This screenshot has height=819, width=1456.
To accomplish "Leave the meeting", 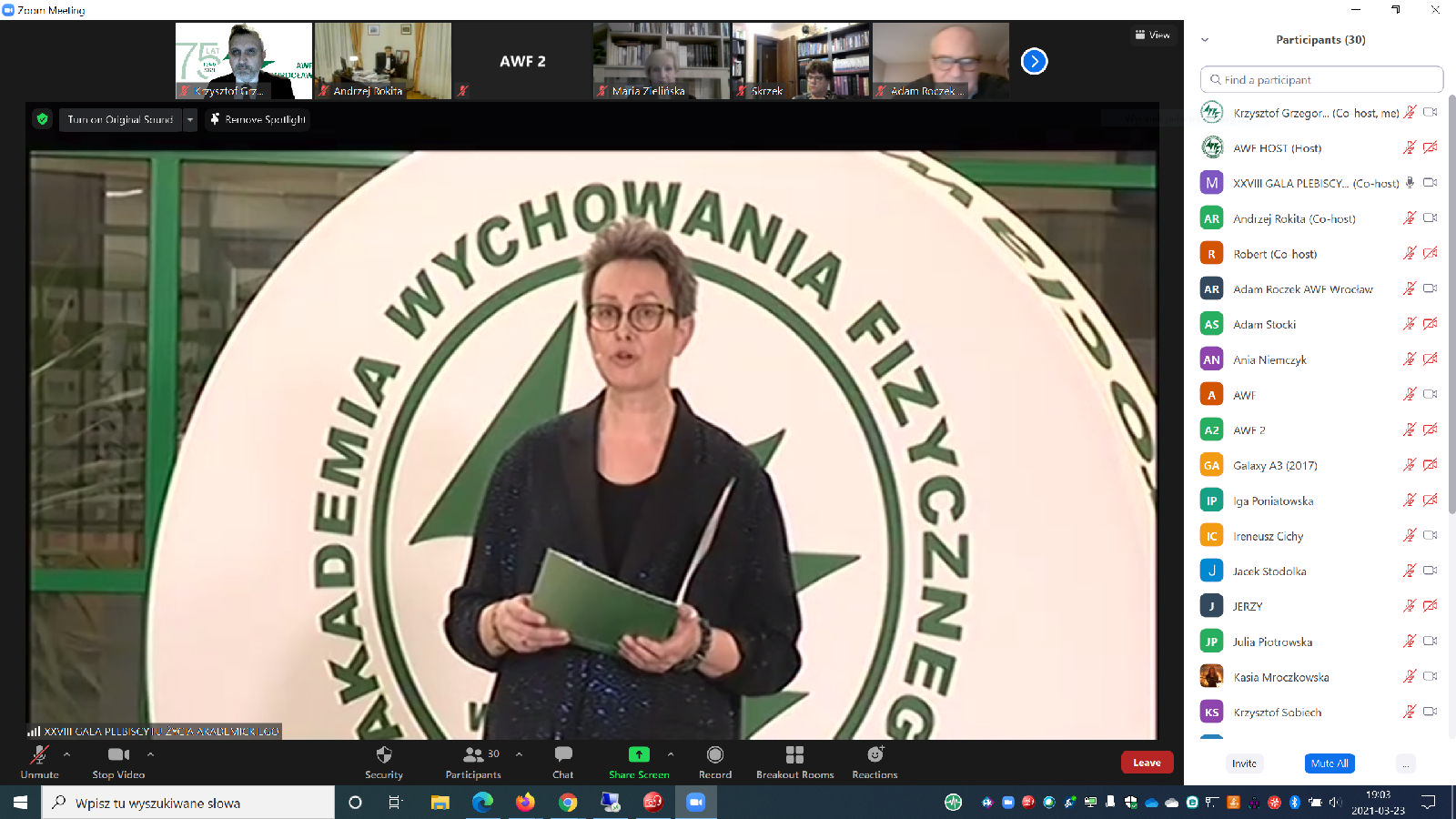I will [x=1147, y=763].
